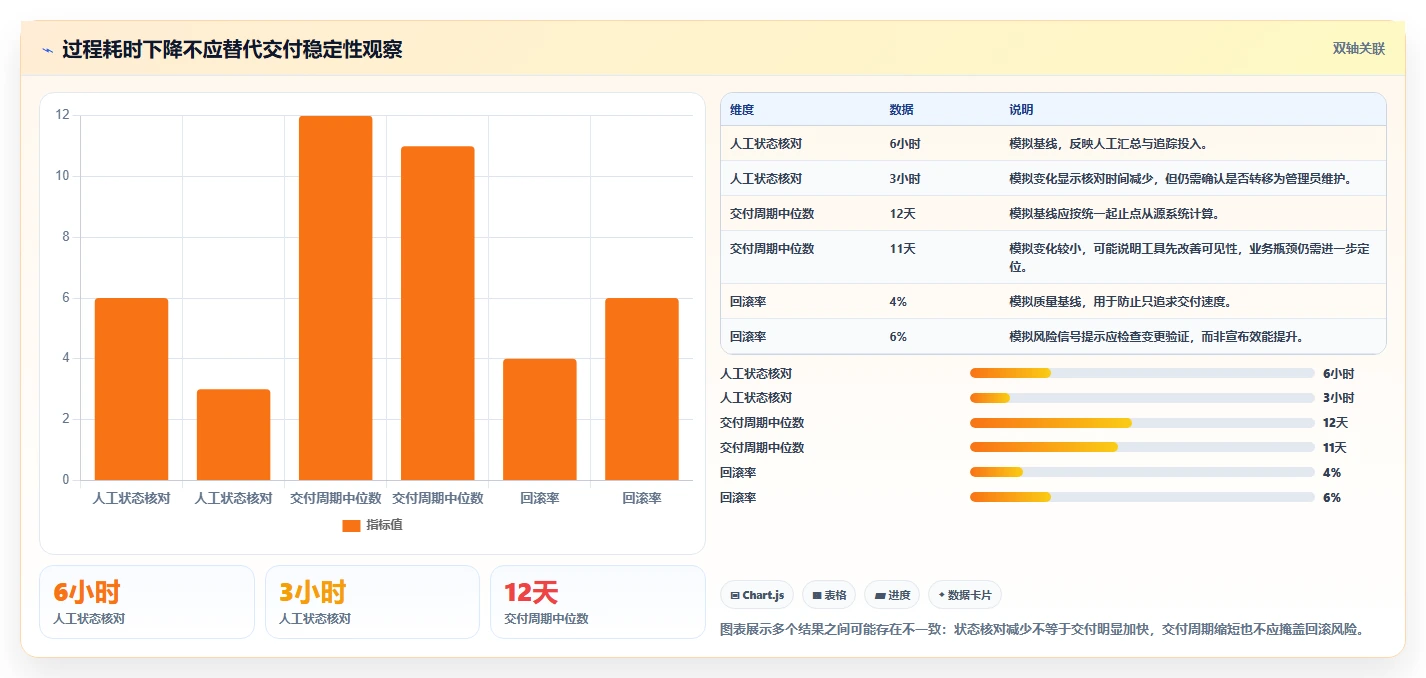Image resolution: width=1426 pixels, height=678 pixels.
Task: Click the 表格 chip
Action: 829,595
